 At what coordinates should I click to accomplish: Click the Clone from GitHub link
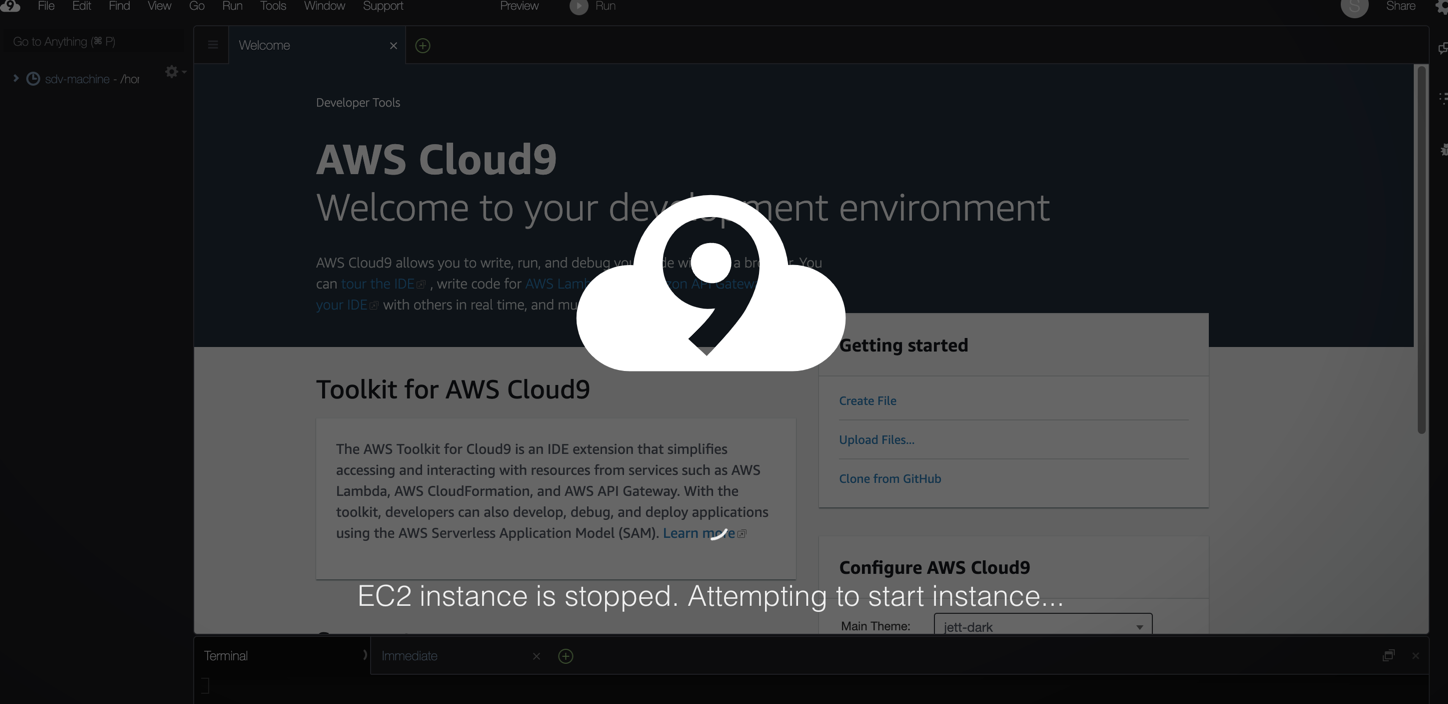(x=890, y=479)
